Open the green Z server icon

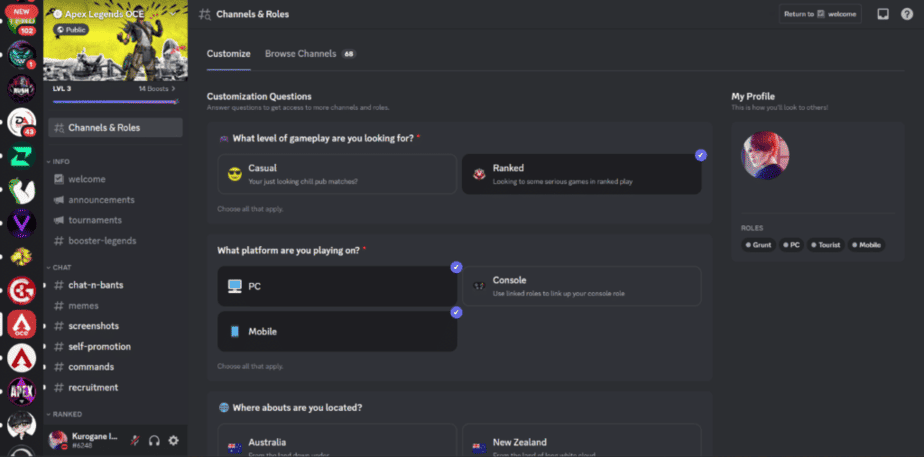22,156
